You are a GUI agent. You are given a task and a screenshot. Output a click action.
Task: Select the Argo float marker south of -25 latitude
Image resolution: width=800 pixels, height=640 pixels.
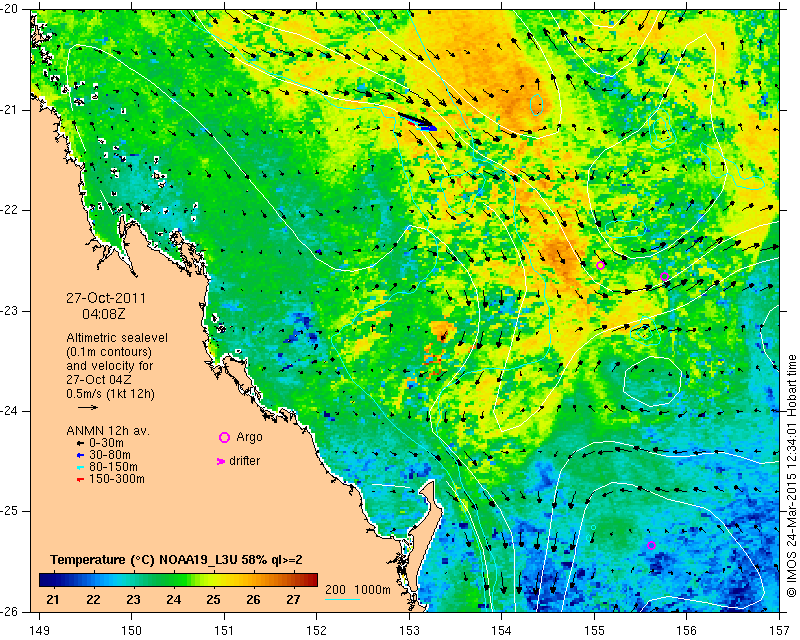651,546
